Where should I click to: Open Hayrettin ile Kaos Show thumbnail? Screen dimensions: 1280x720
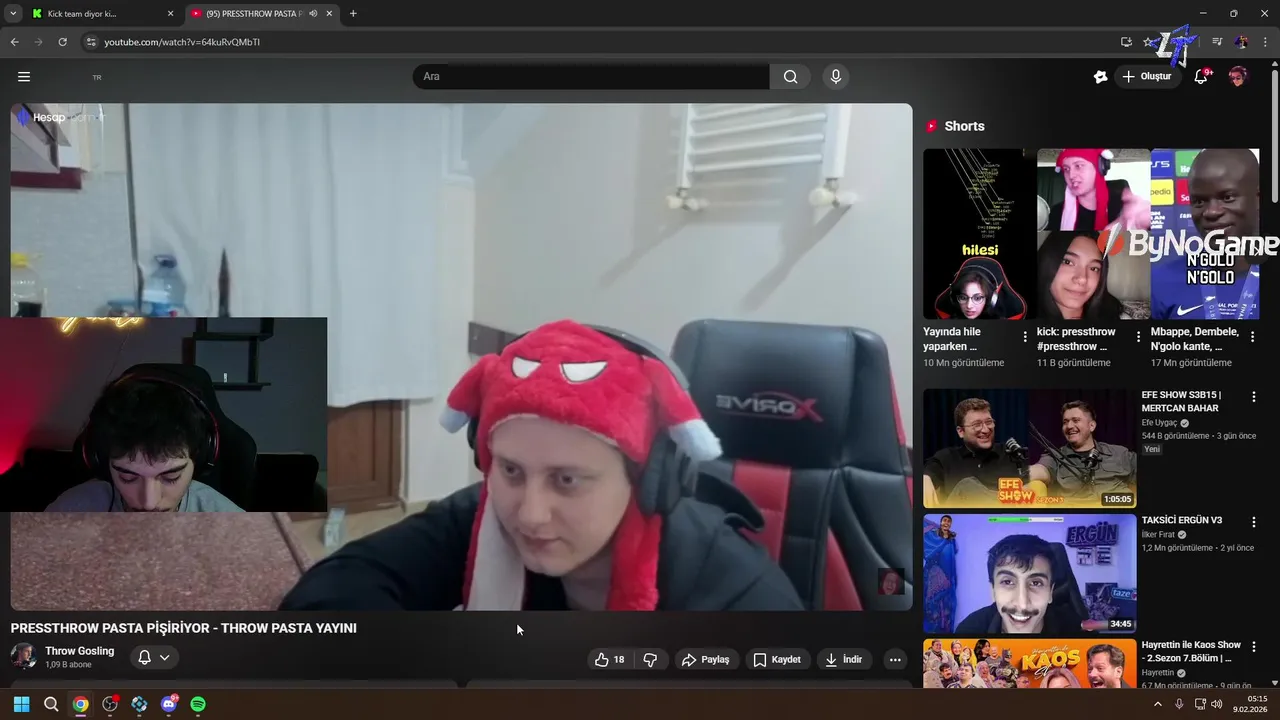[x=1030, y=663]
